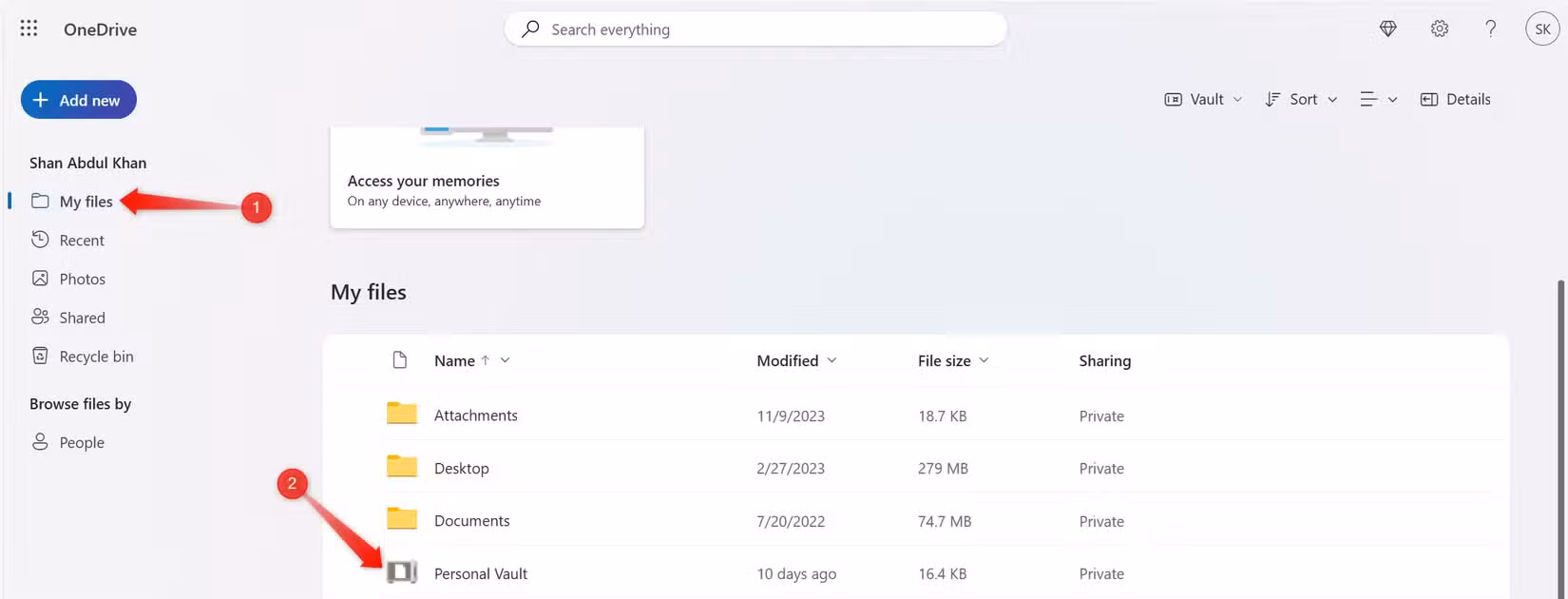Expand the Vault dropdown
Viewport: 1568px width, 599px height.
point(1203,99)
